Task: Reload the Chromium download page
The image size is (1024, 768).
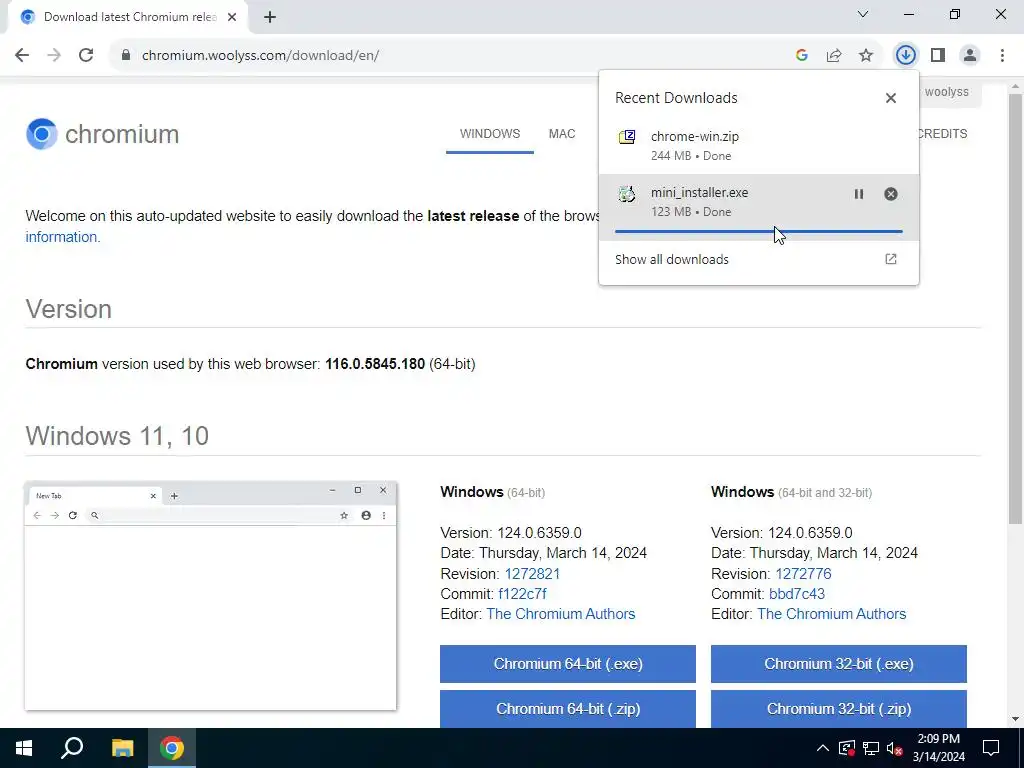Action: (x=86, y=55)
